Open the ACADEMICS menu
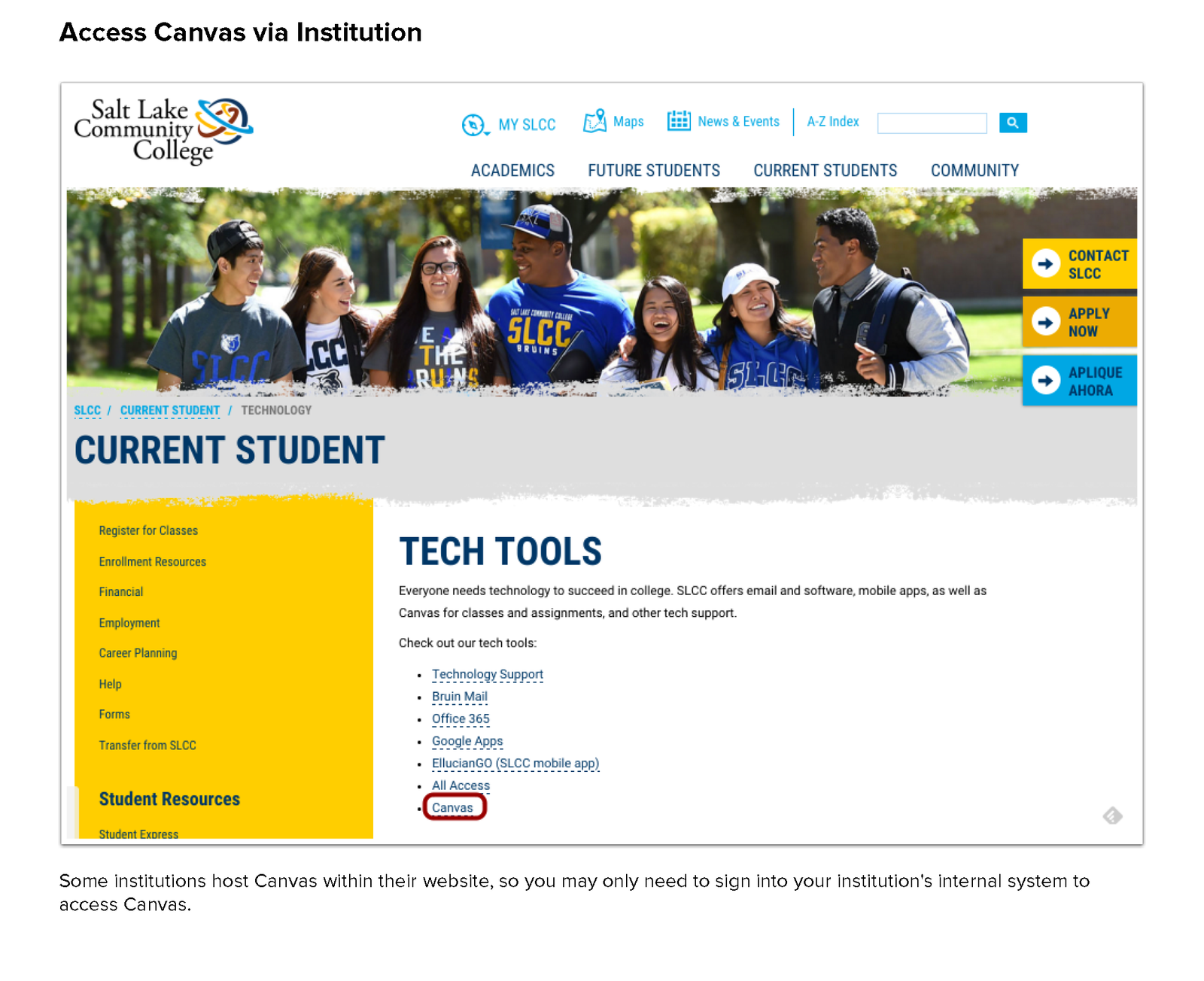The height and width of the screenshot is (981, 1204). tap(512, 171)
